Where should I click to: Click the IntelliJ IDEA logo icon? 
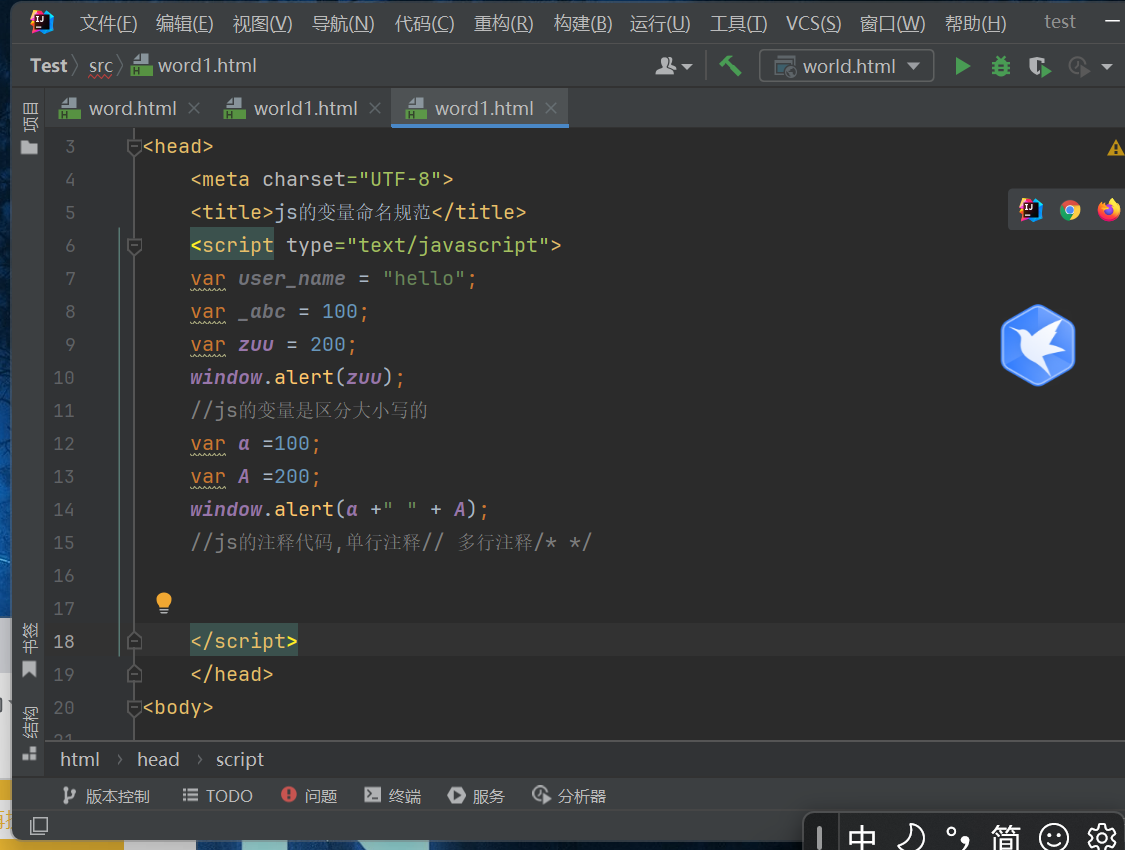point(42,22)
